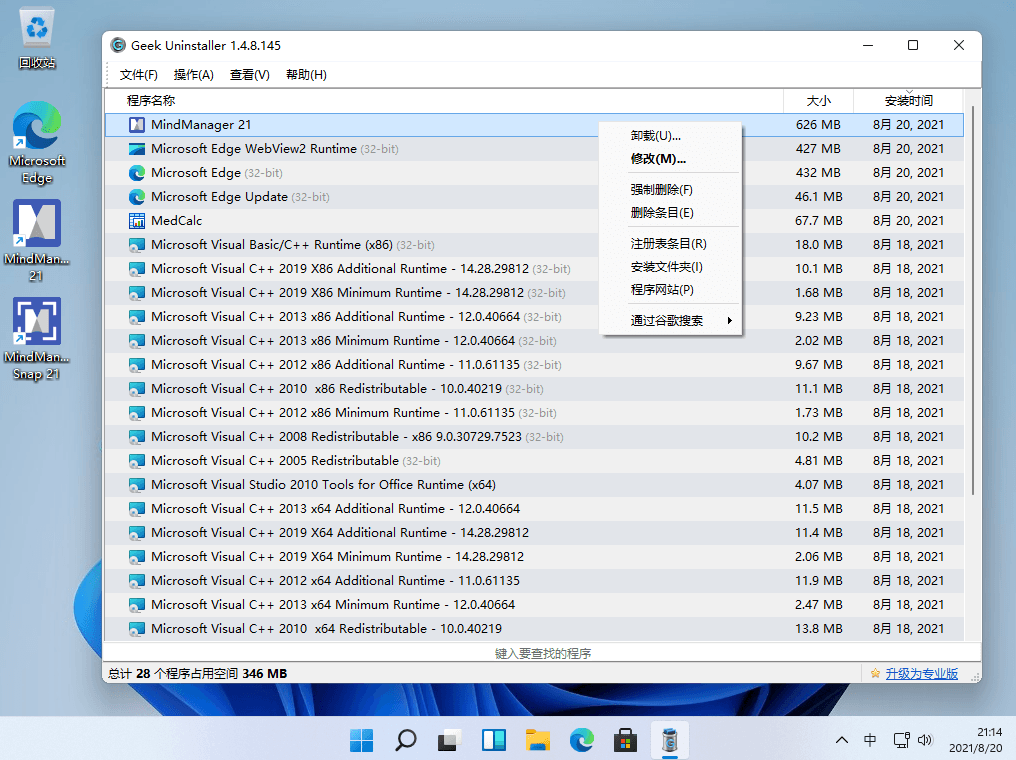Sort by 程序名称 column header

(444, 100)
